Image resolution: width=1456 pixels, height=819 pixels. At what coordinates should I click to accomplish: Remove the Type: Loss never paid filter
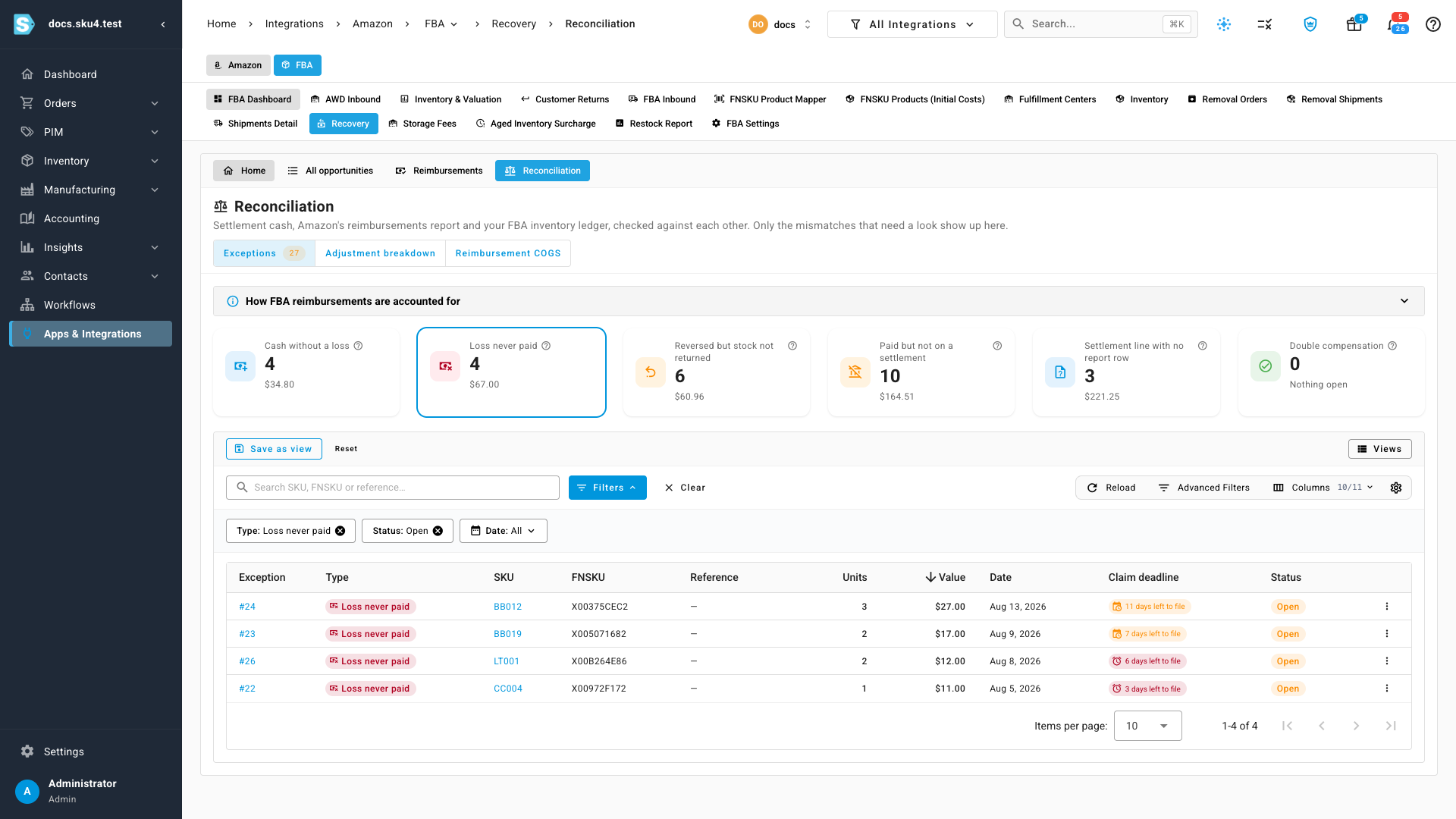click(340, 531)
